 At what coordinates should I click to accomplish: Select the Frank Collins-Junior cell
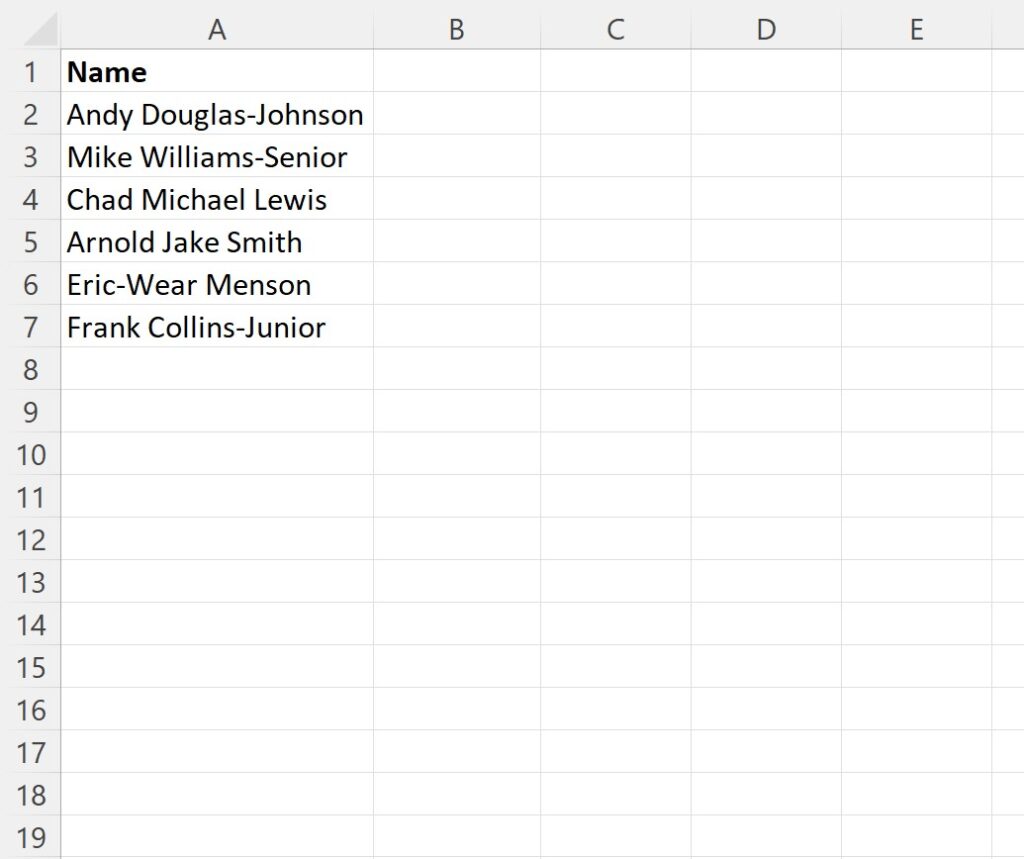[217, 327]
